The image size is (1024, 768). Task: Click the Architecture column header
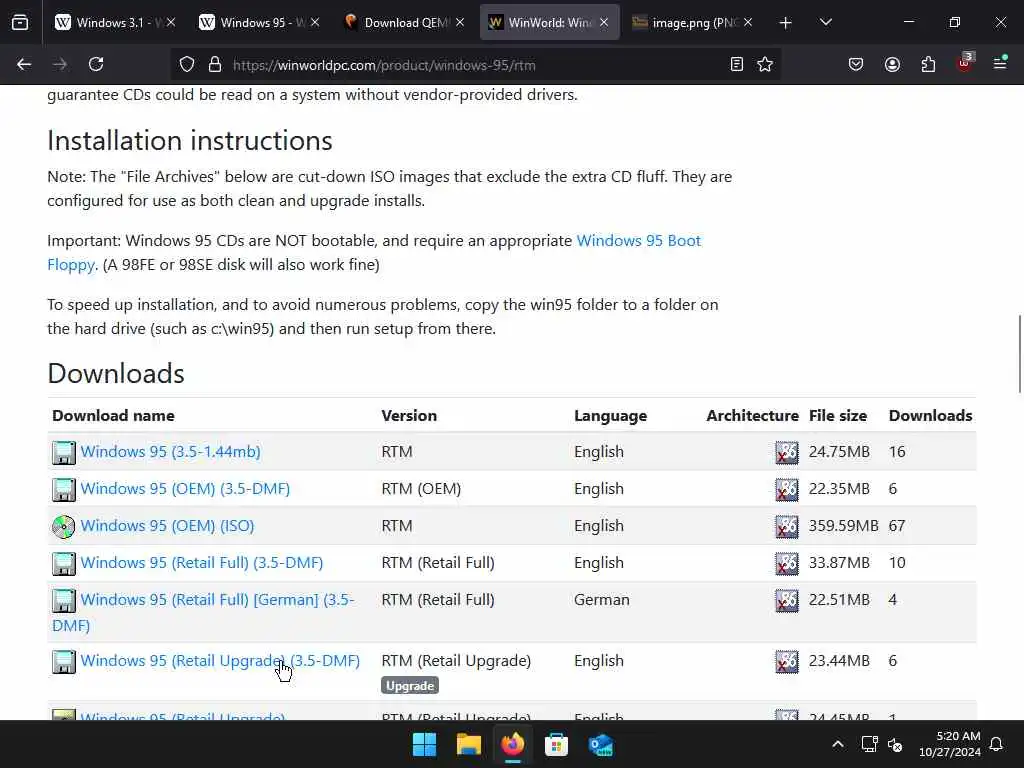point(752,415)
